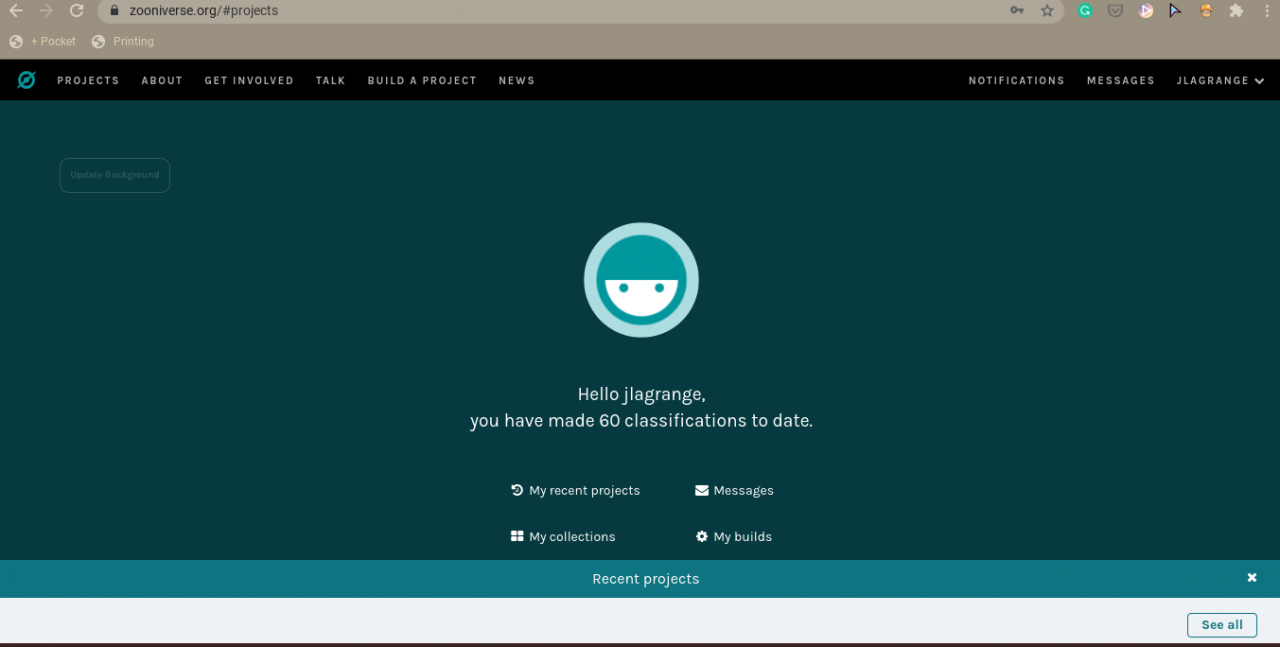Open the Grammarly extension icon

1085,11
